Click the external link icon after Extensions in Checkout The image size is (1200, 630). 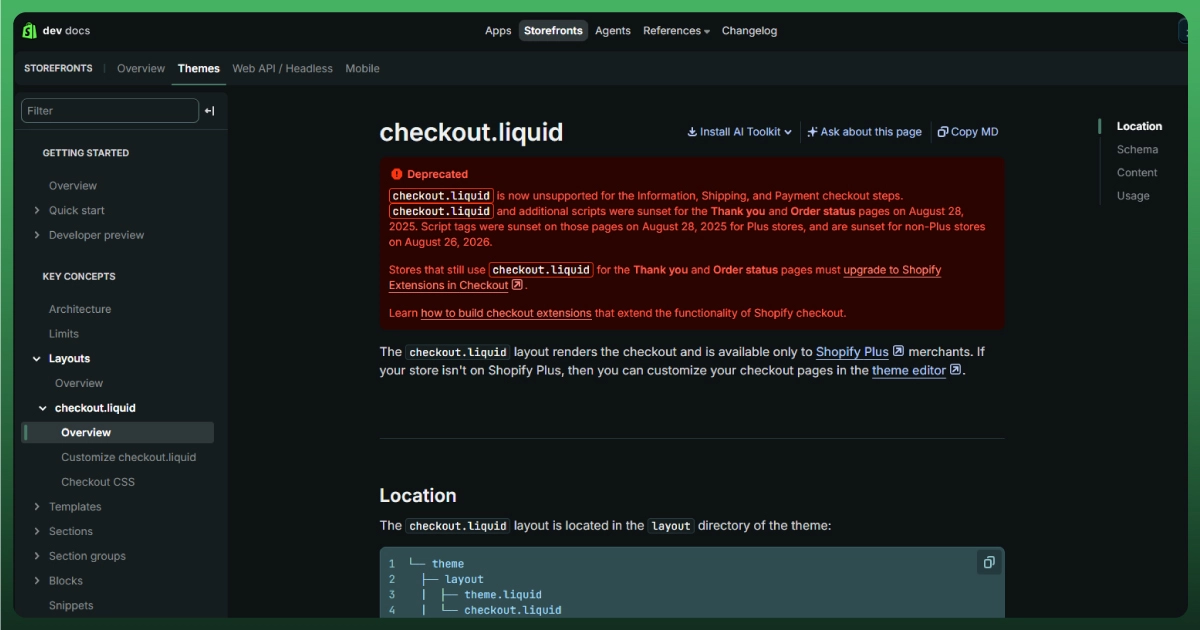pos(517,285)
